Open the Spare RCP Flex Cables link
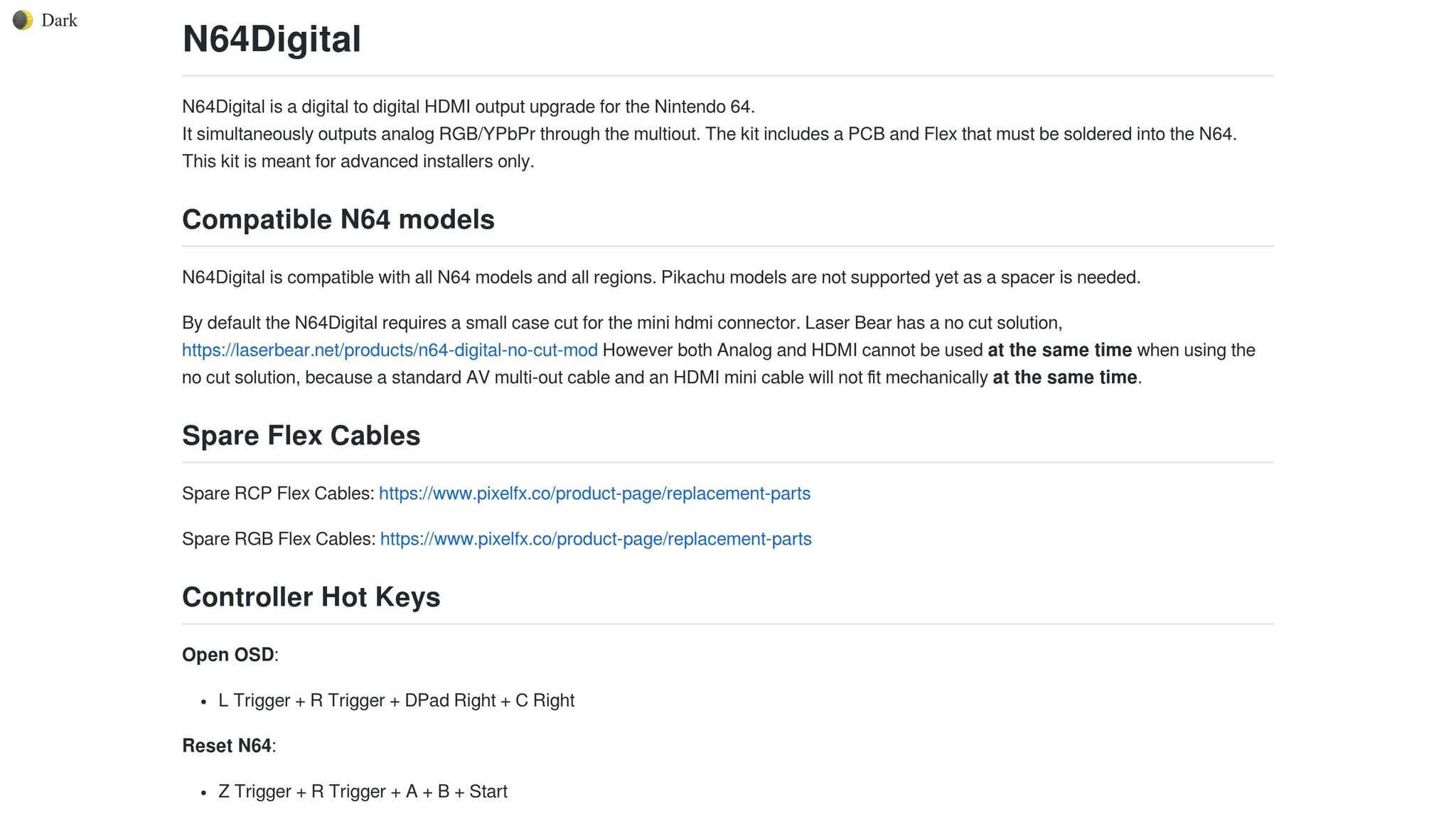Screen dimensions: 1456x819 click(x=594, y=493)
